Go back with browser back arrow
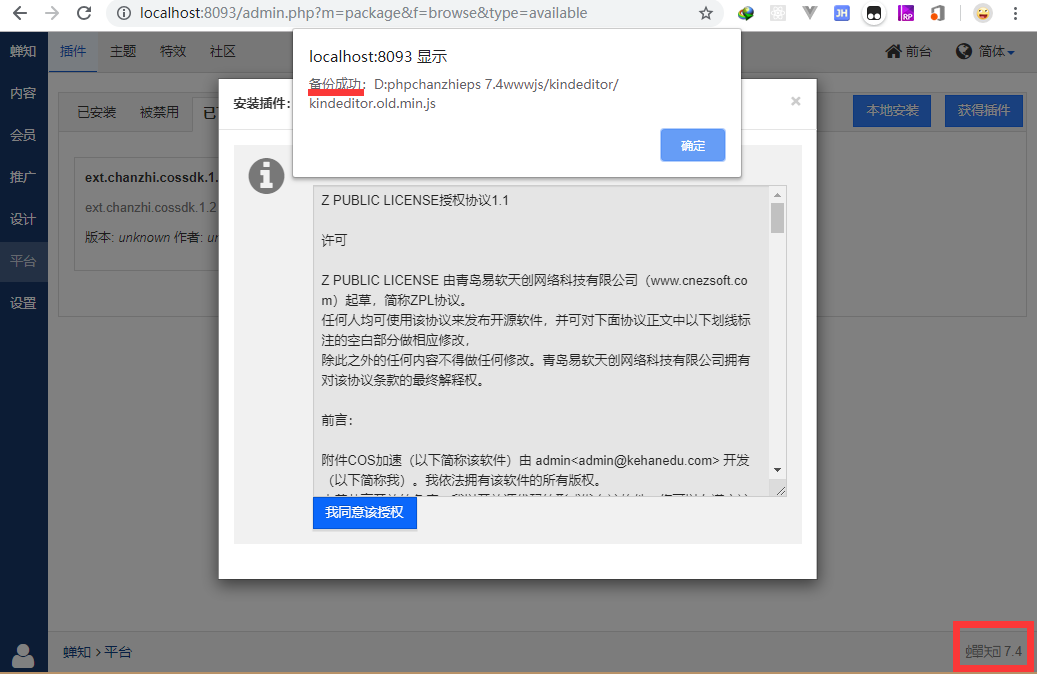This screenshot has width=1037, height=674. tap(20, 13)
